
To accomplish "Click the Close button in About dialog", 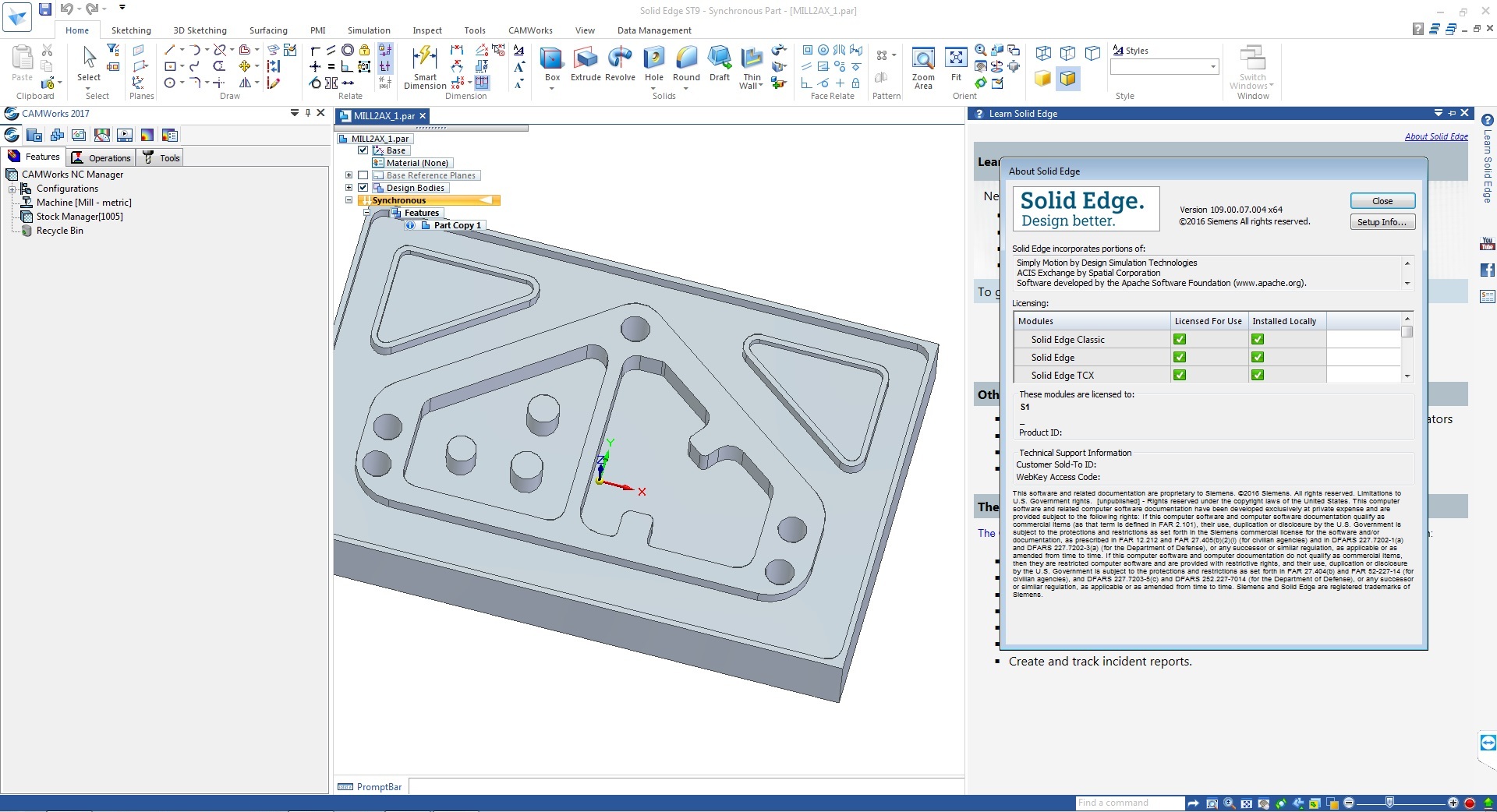I will [x=1382, y=201].
